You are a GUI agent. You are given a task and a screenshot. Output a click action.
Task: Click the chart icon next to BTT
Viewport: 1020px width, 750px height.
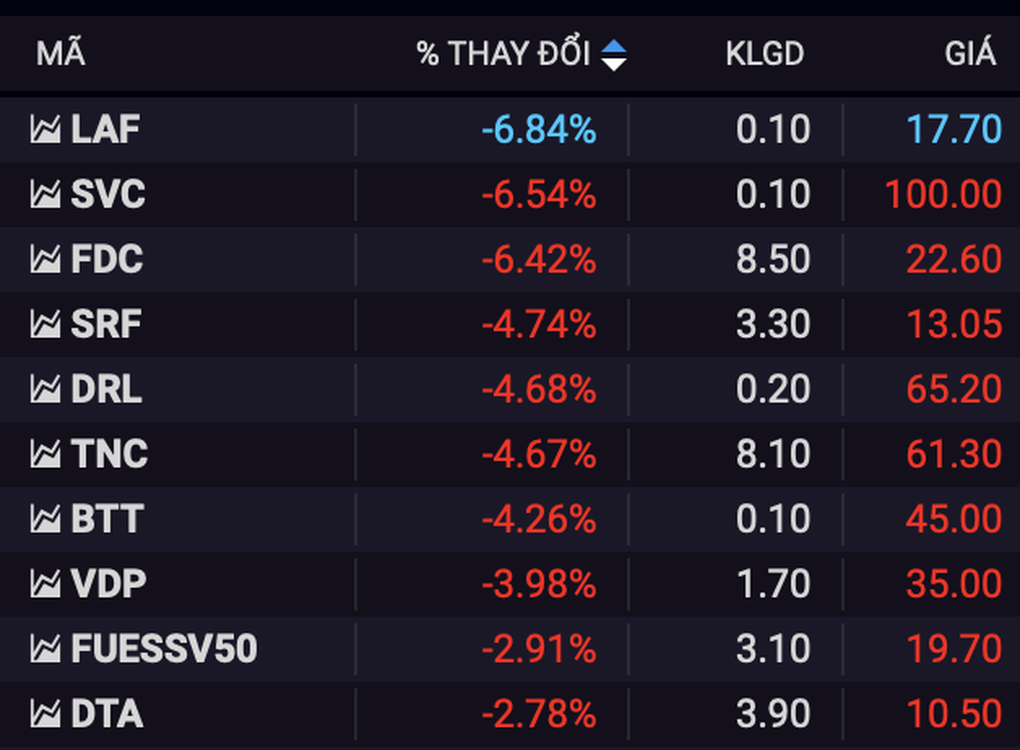pos(45,519)
